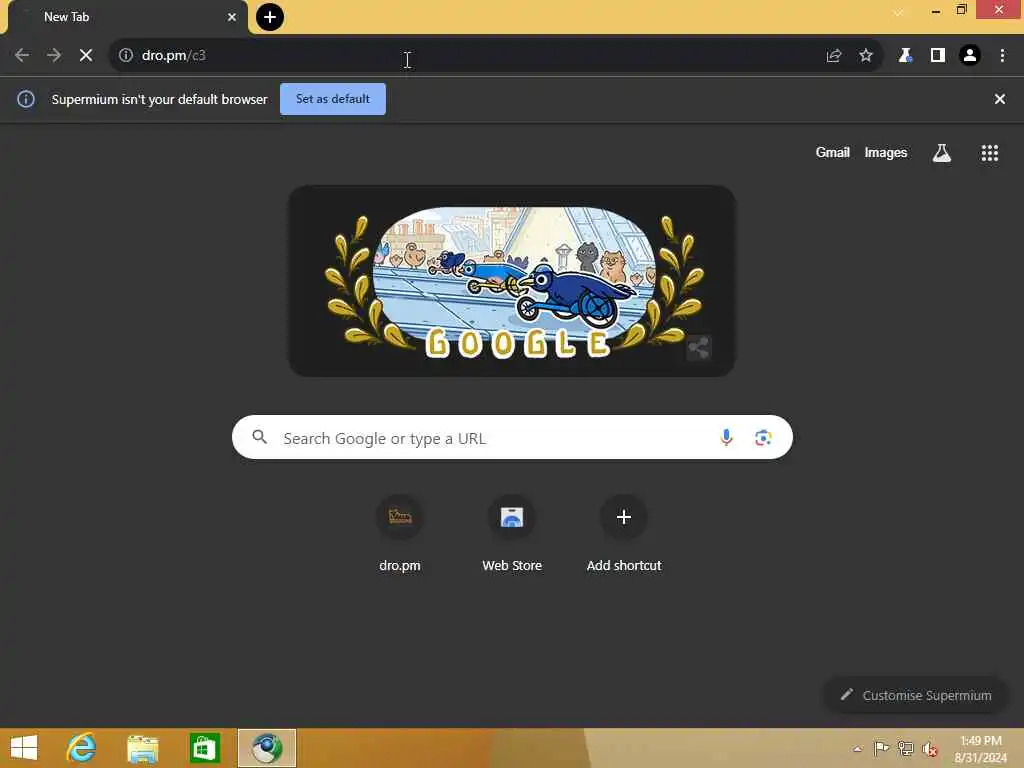Click the Supermium taskbar icon
This screenshot has height=768, width=1024.
coord(266,748)
